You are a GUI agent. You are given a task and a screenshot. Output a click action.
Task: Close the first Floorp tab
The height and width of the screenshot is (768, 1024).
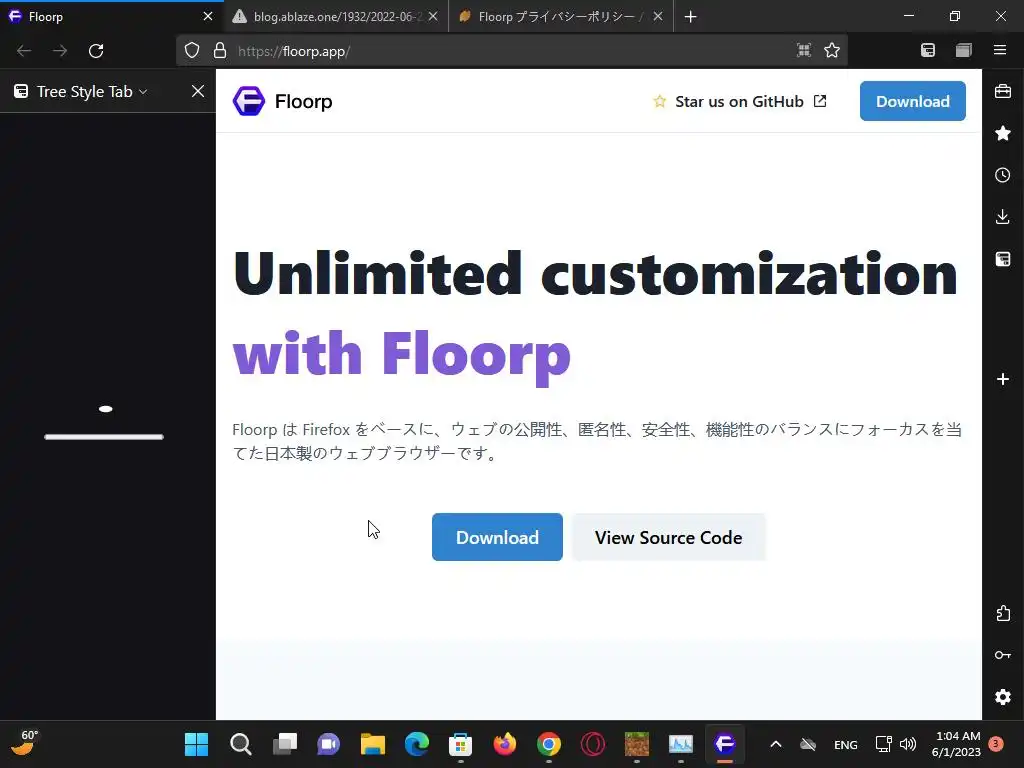click(x=208, y=16)
